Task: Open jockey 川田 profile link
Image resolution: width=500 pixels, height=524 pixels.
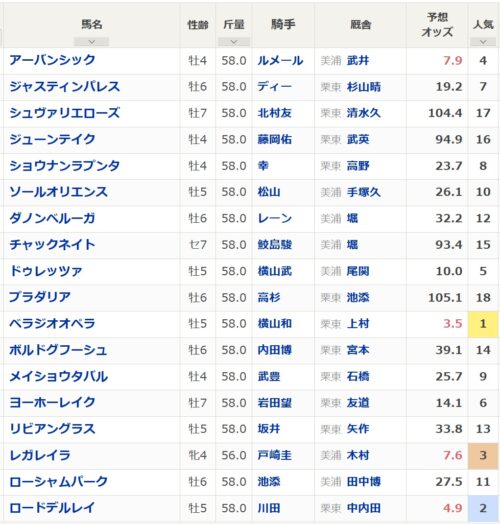Action: point(269,508)
